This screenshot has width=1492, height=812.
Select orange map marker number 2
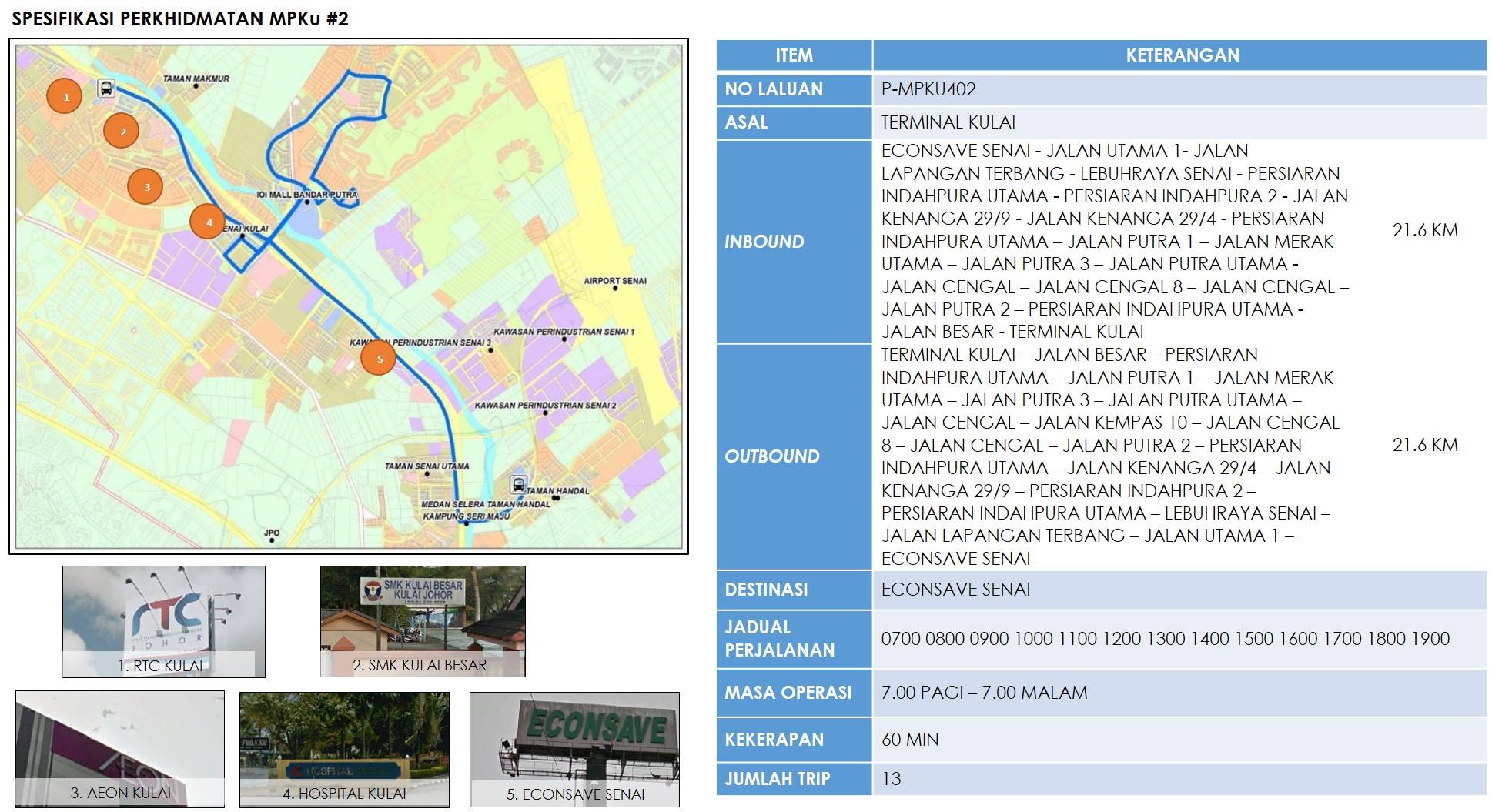point(122,131)
